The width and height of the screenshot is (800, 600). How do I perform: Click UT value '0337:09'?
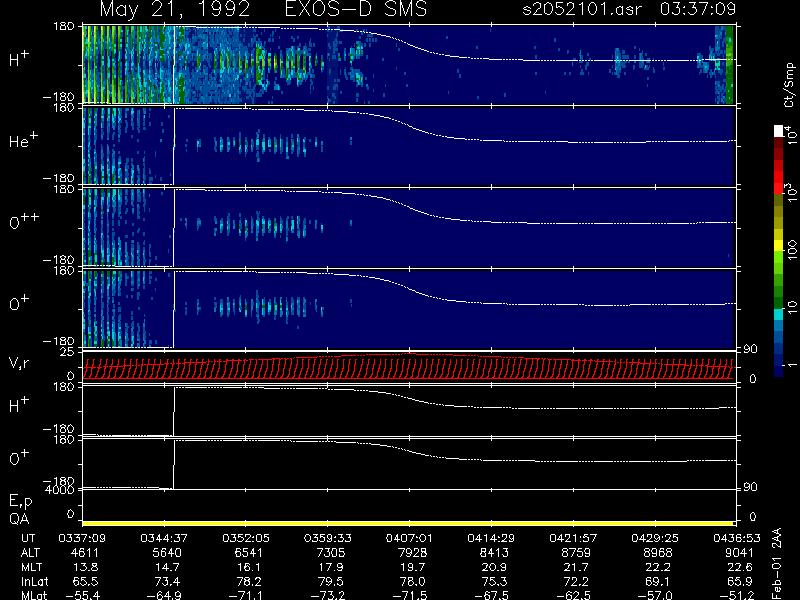click(x=82, y=538)
